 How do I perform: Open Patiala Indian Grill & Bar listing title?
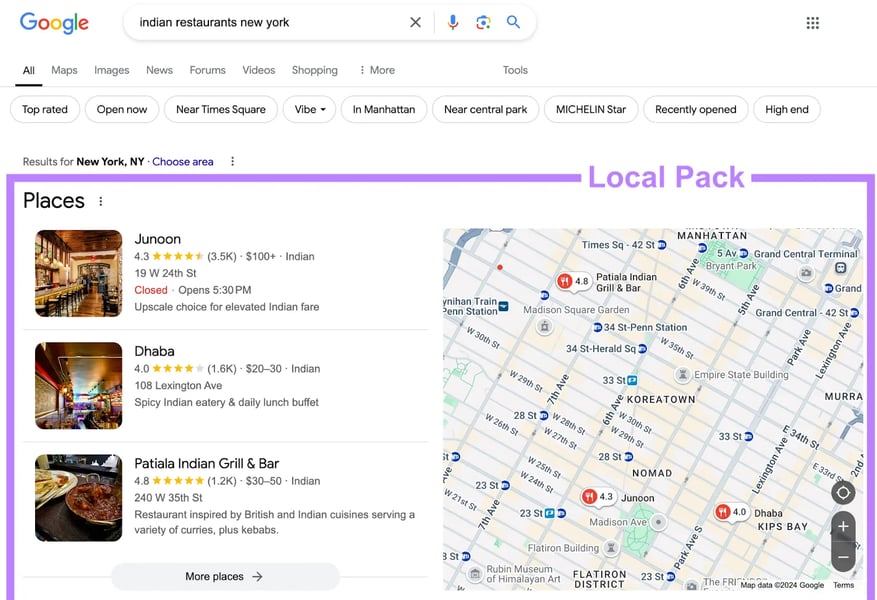[206, 464]
